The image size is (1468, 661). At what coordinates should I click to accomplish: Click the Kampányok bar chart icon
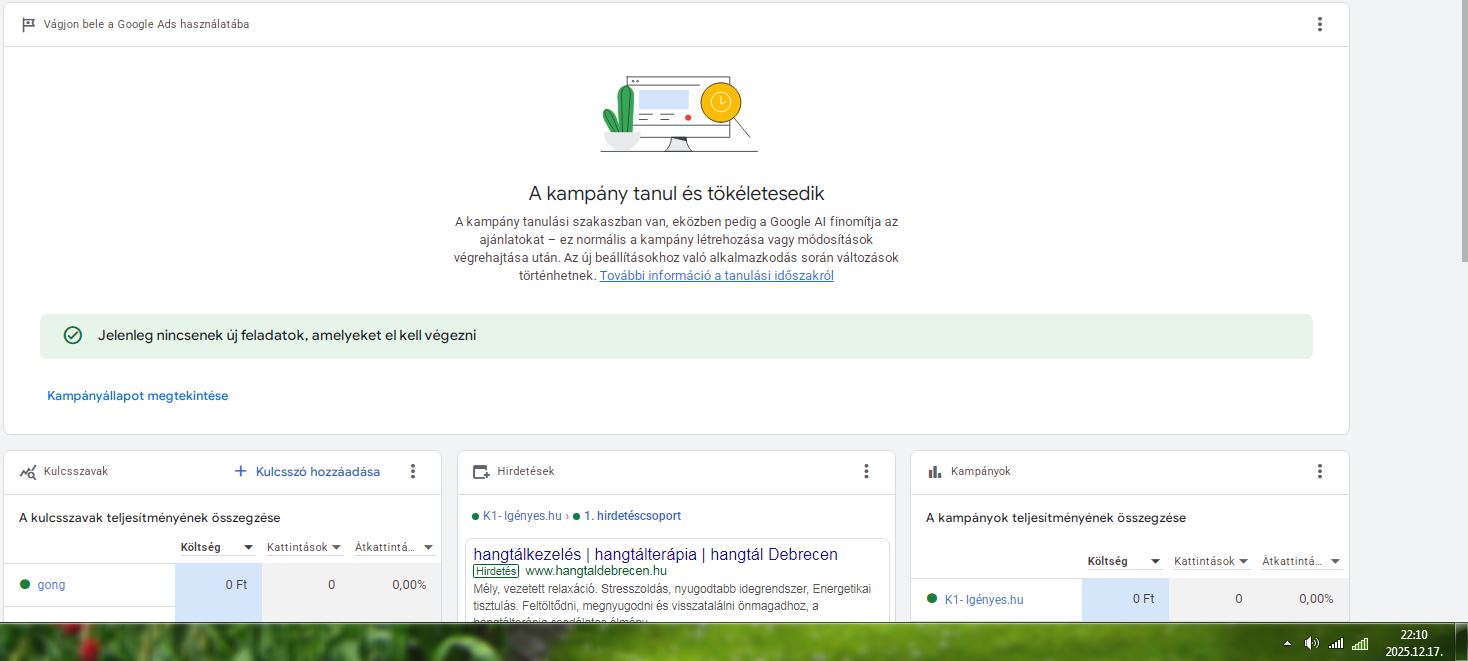(x=935, y=471)
